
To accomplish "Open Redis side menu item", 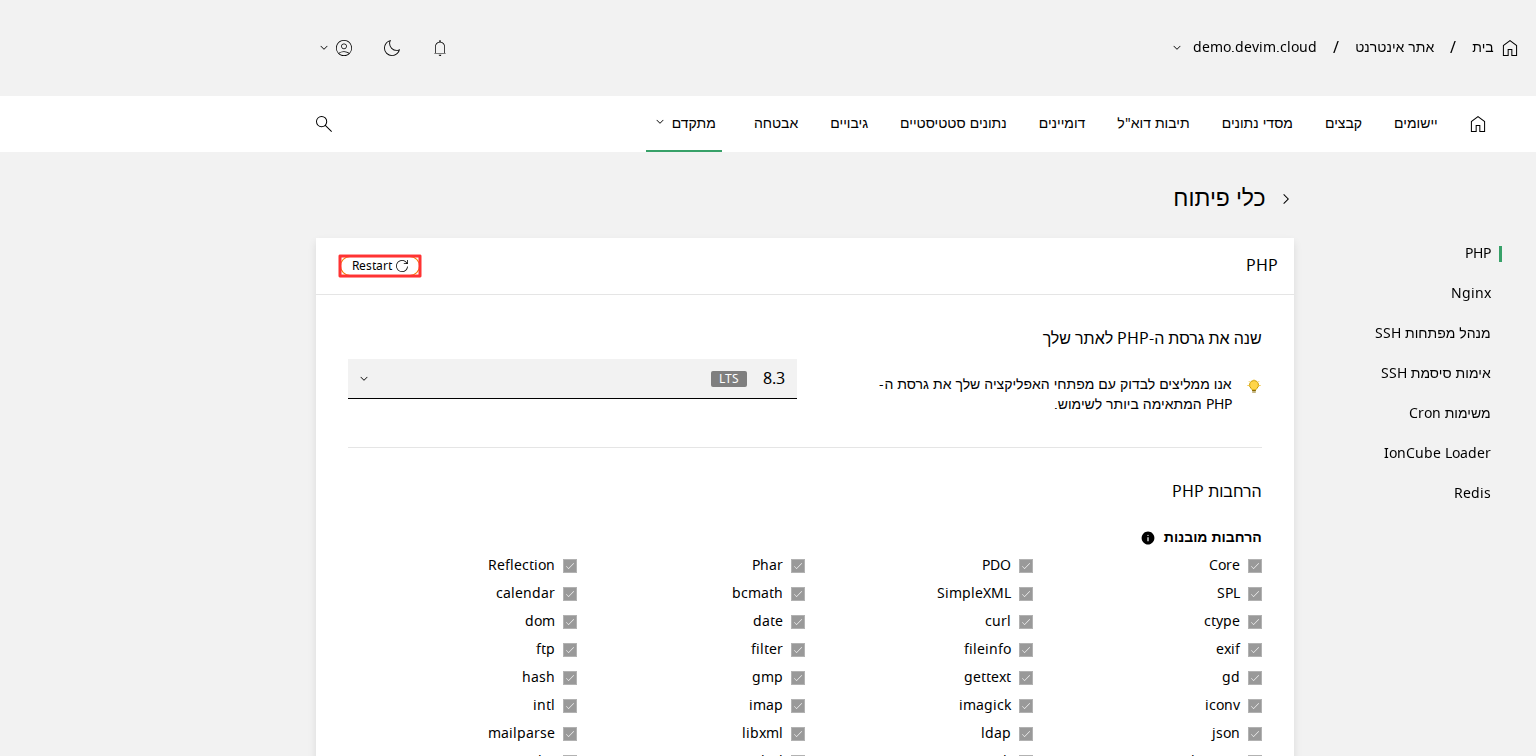I will 1472,493.
